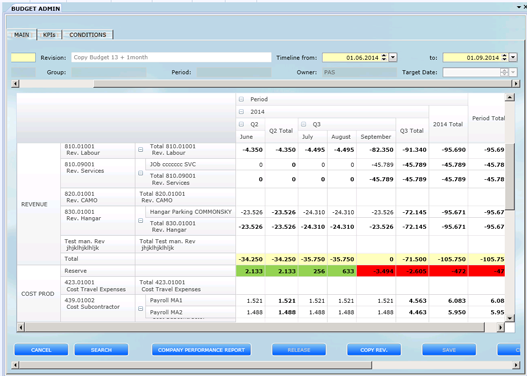Click the Target Date field

pos(472,72)
